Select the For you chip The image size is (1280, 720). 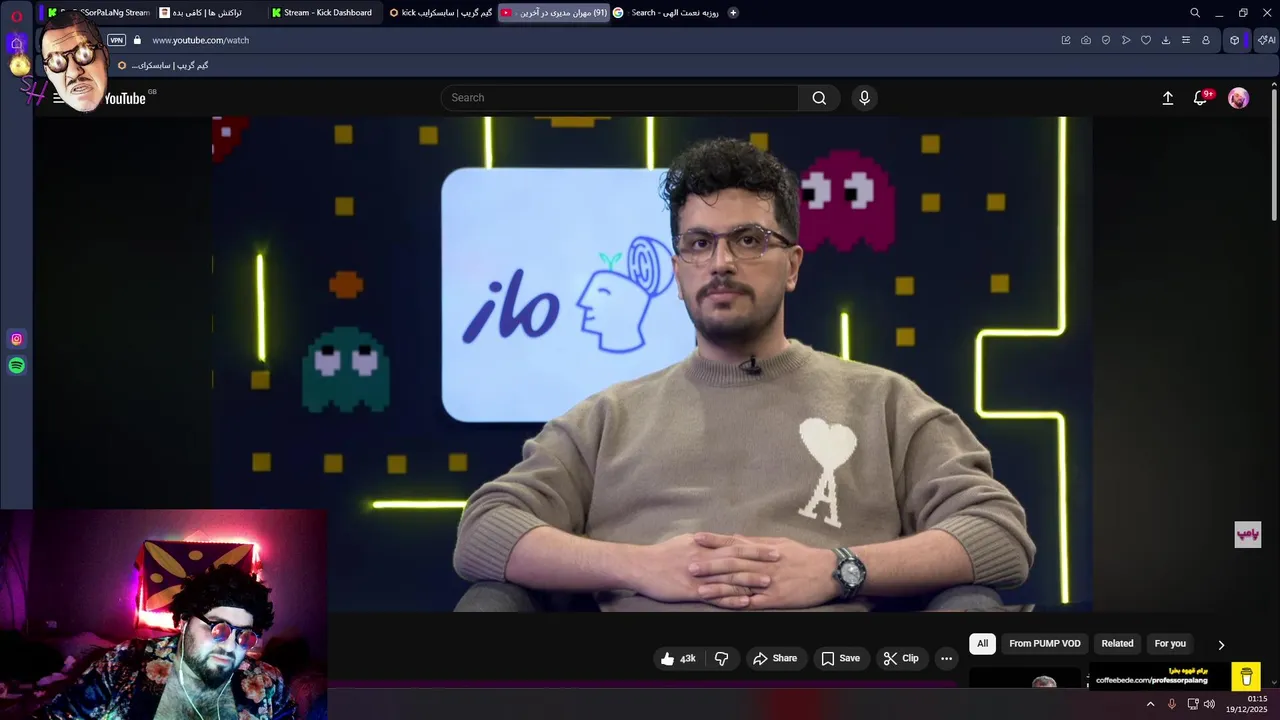click(x=1170, y=644)
